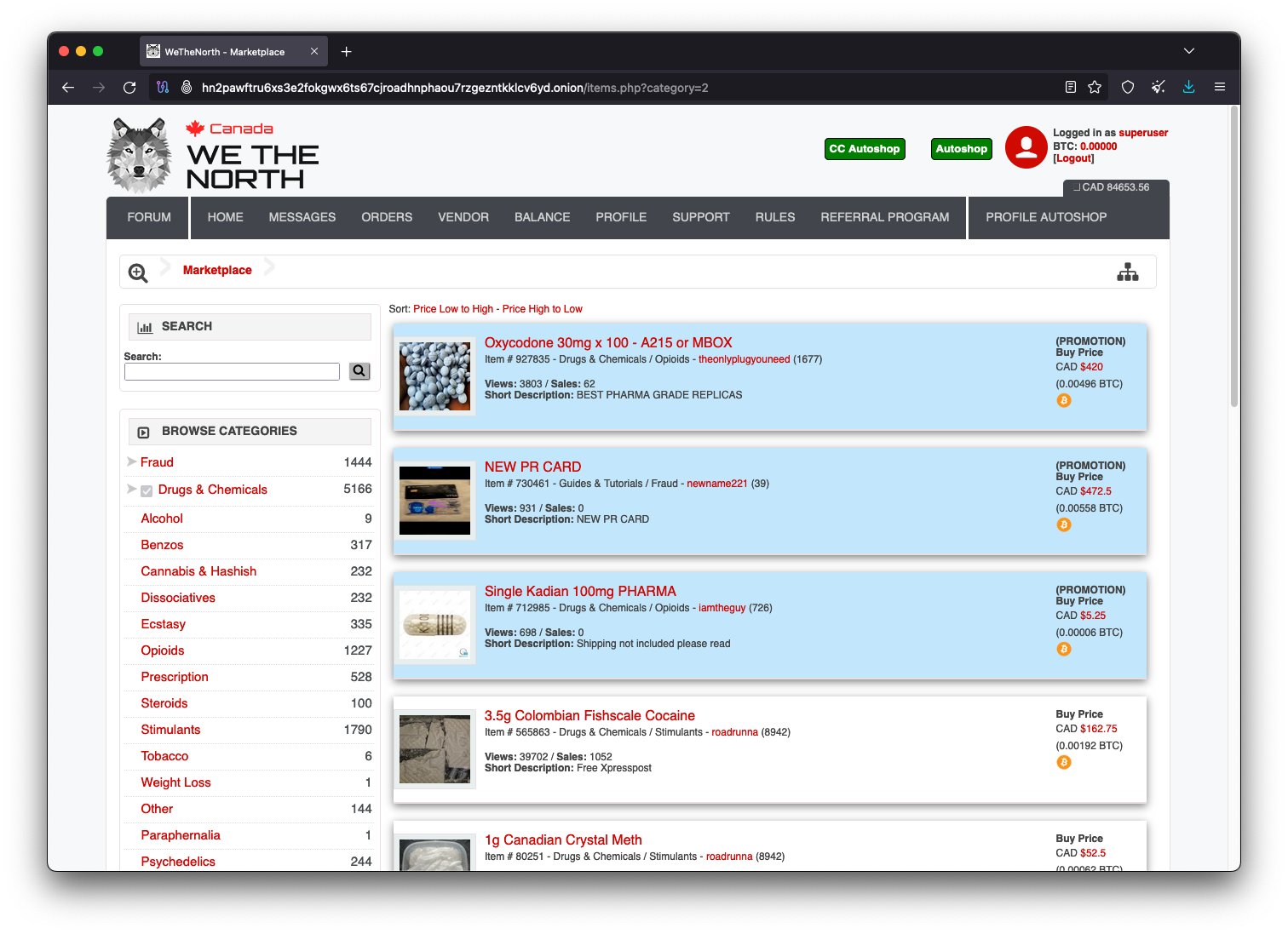Click the sitemap icon in breadcrumb bar

click(x=1127, y=272)
